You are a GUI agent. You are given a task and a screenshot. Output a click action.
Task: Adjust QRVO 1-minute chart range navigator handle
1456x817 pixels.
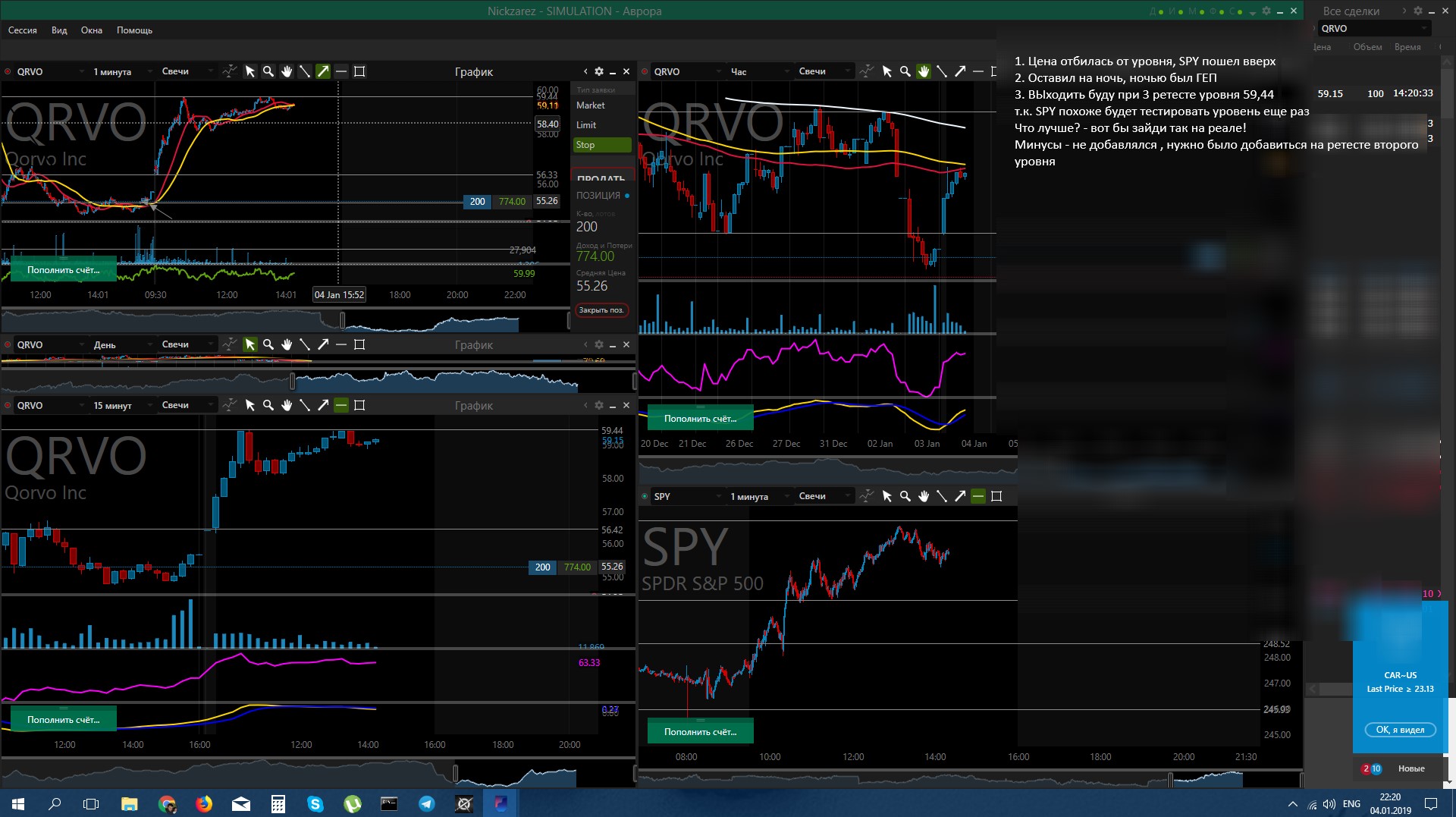343,321
